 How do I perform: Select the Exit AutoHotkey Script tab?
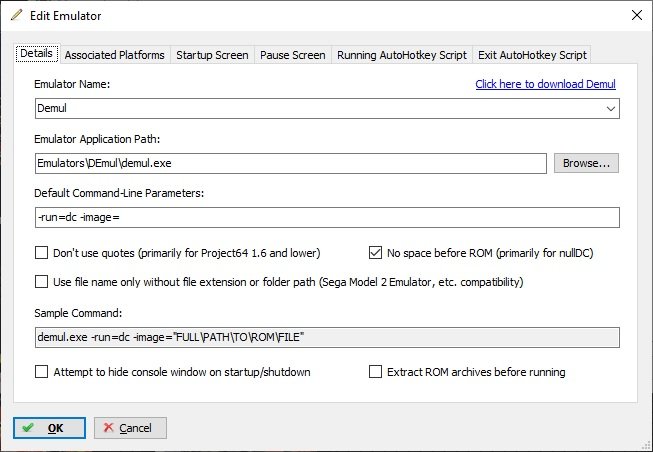coord(532,55)
